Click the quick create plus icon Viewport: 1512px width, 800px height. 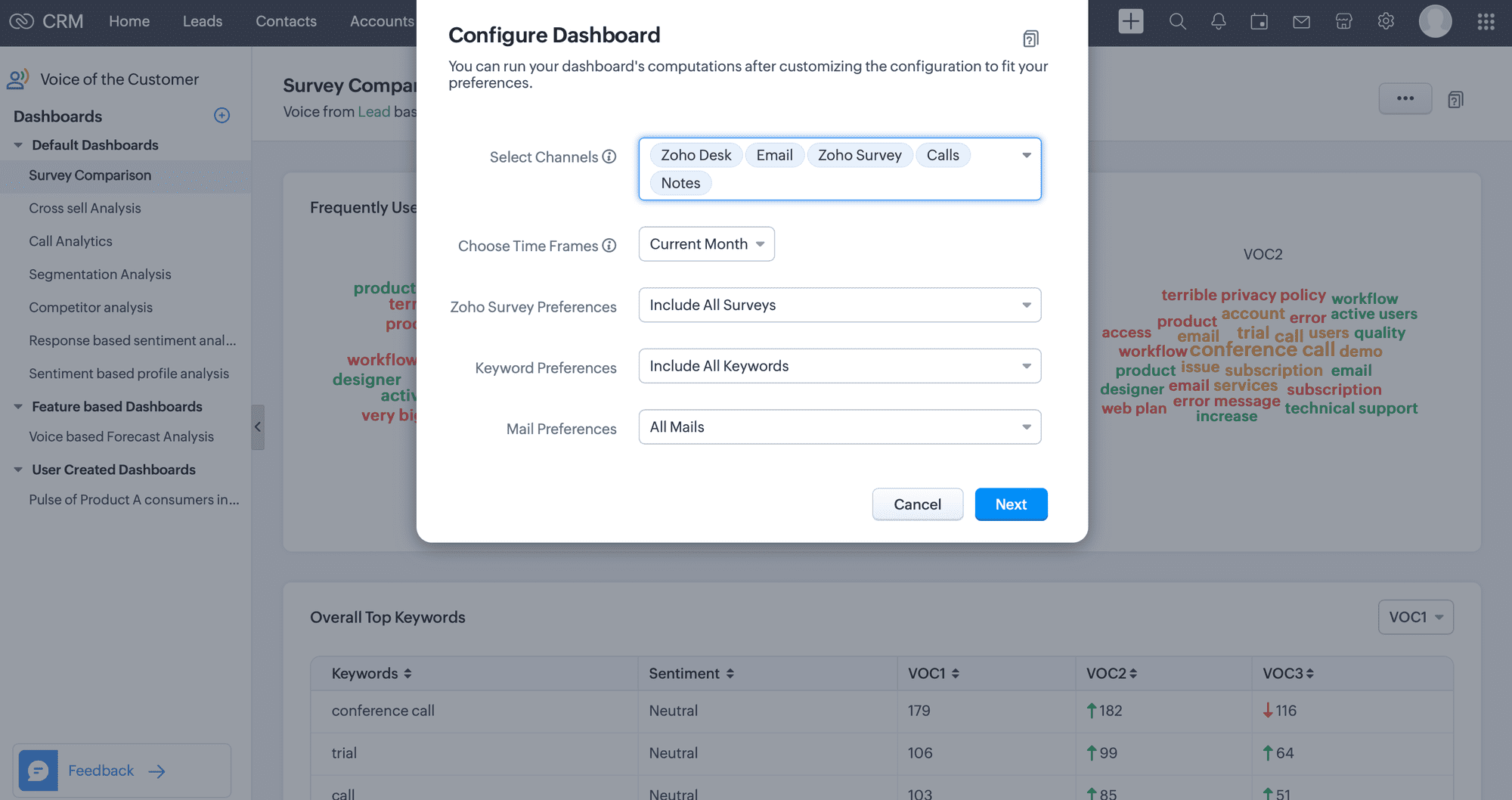pyautogui.click(x=1130, y=21)
